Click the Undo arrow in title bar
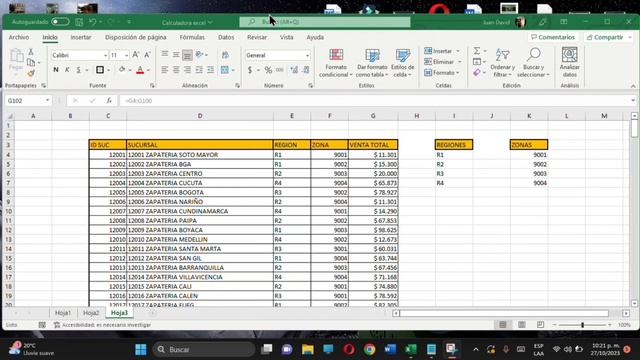The width and height of the screenshot is (640, 360). coord(93,22)
